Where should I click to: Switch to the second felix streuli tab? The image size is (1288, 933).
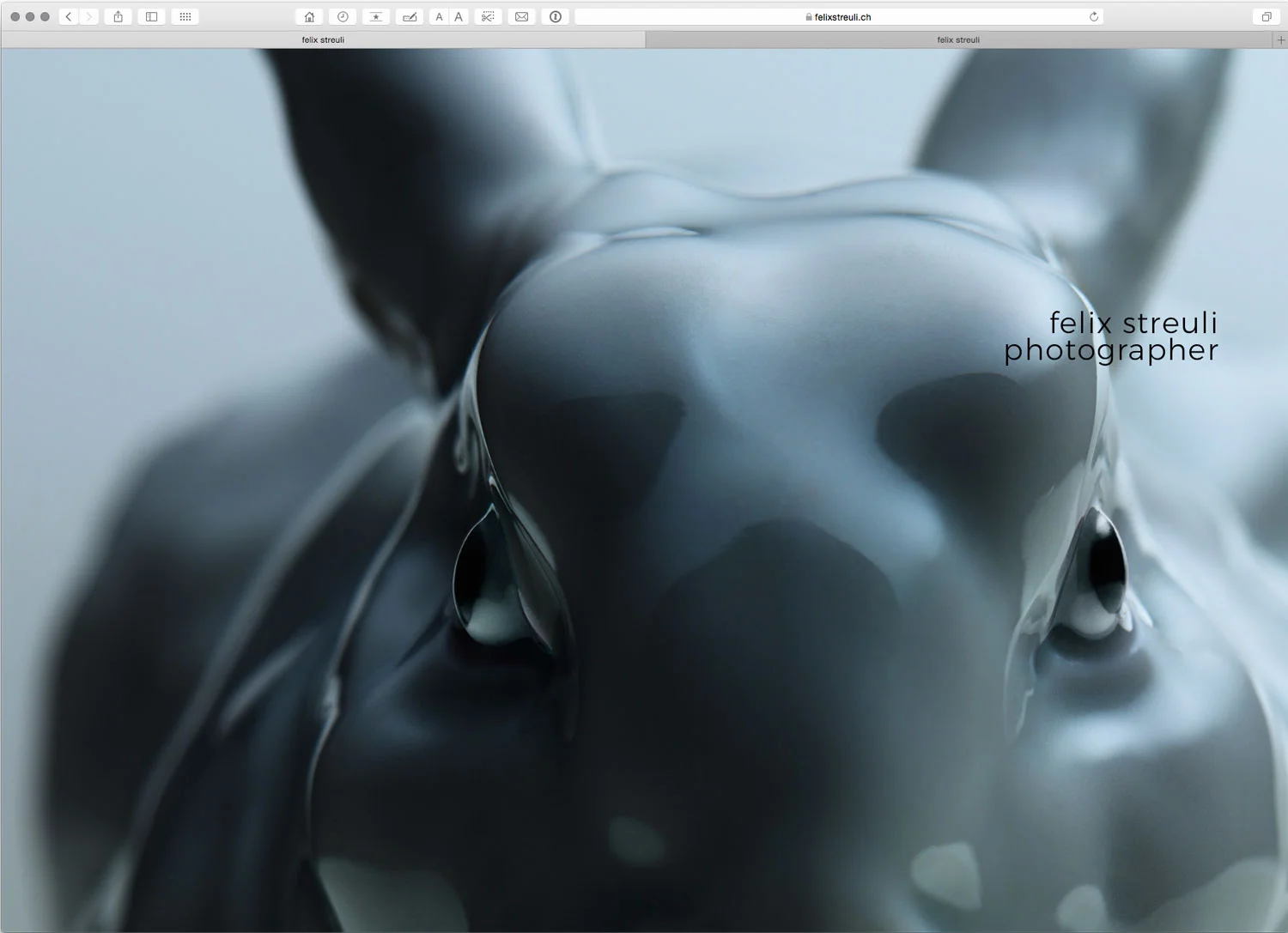958,39
